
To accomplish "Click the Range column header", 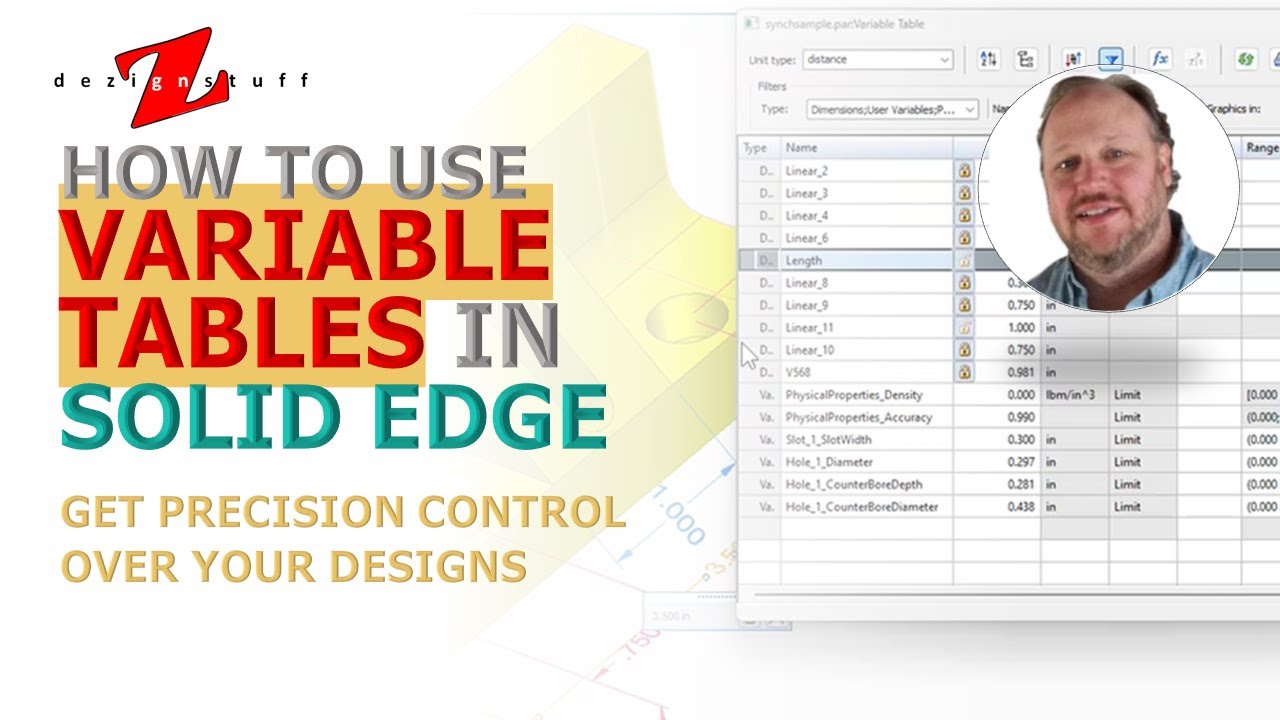I will [x=1260, y=148].
